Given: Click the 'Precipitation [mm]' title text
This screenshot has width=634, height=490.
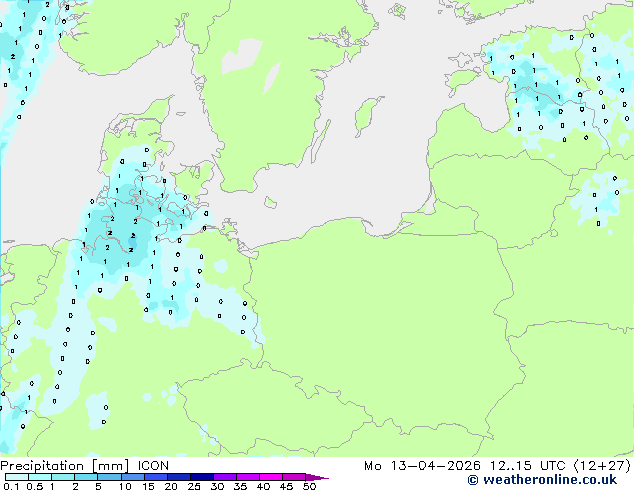Looking at the screenshot, I should [x=65, y=466].
